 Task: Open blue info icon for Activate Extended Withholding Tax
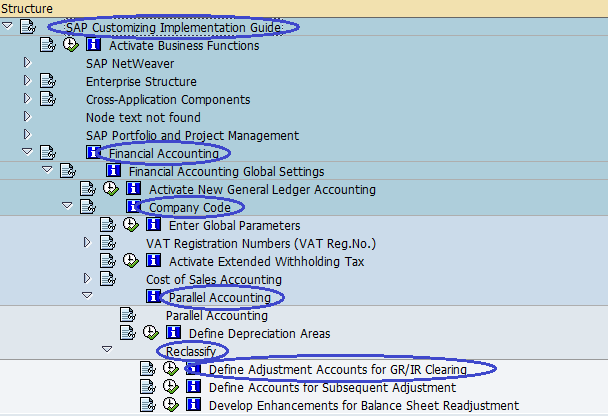click(x=154, y=260)
